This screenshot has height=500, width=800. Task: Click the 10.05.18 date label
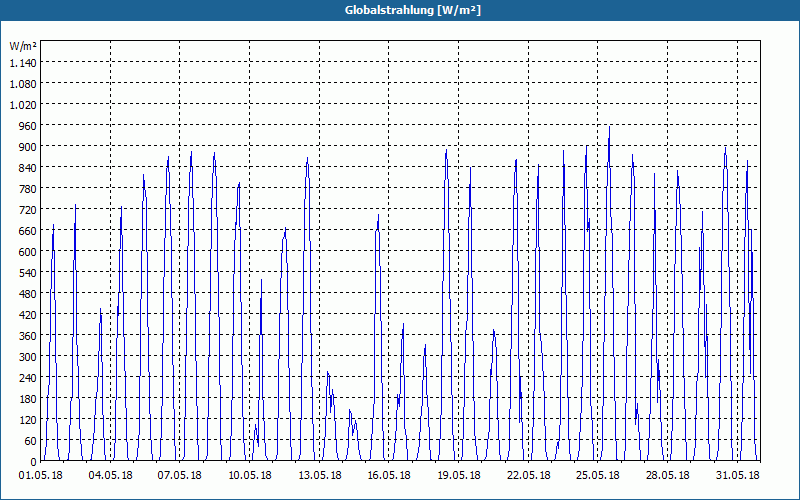(x=249, y=476)
